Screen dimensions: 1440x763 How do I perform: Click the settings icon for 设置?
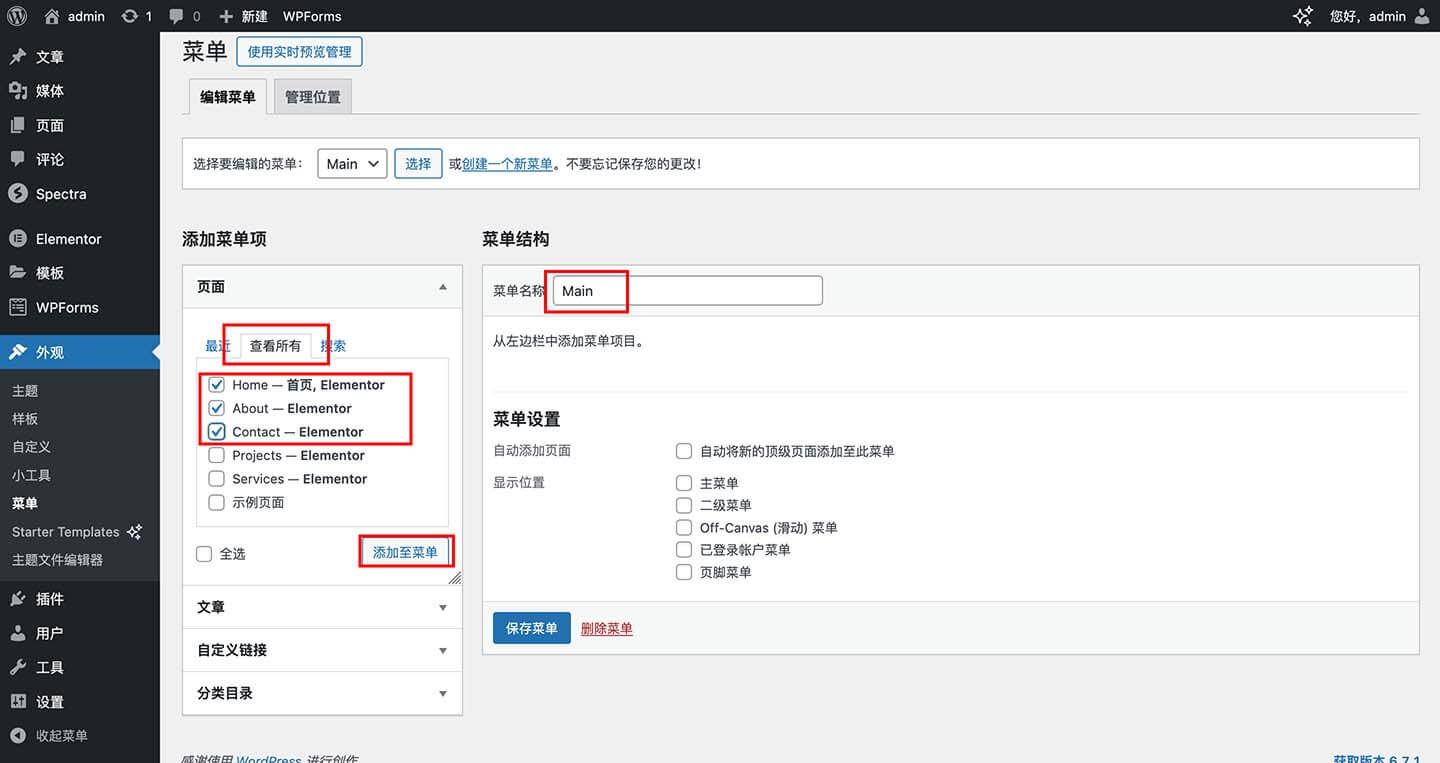click(18, 702)
